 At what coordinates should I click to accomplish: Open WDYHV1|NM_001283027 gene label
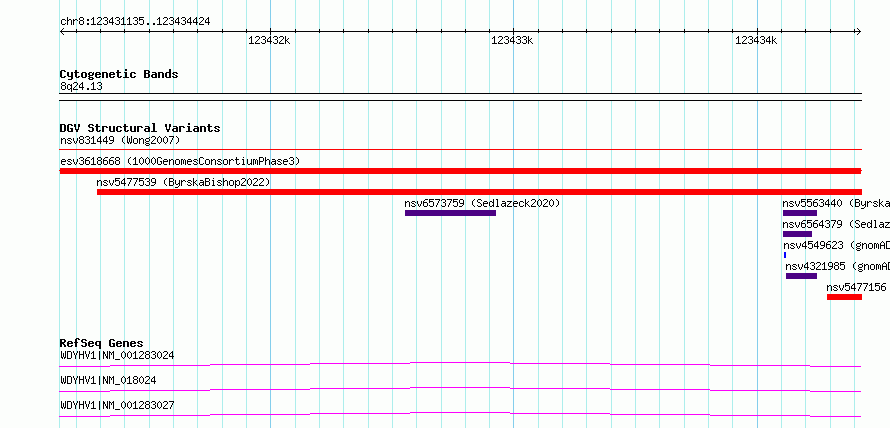pyautogui.click(x=117, y=405)
